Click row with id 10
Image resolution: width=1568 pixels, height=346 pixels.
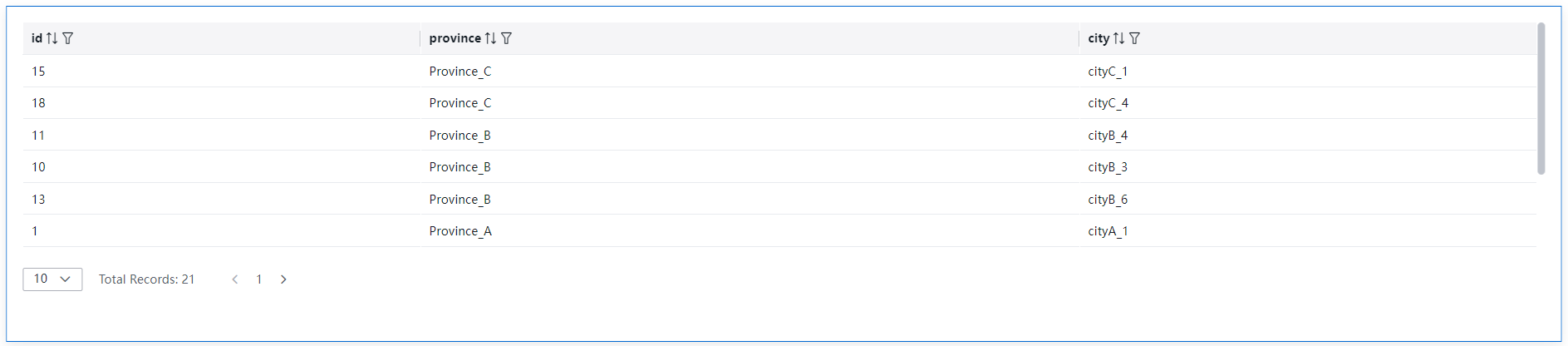[x=779, y=167]
